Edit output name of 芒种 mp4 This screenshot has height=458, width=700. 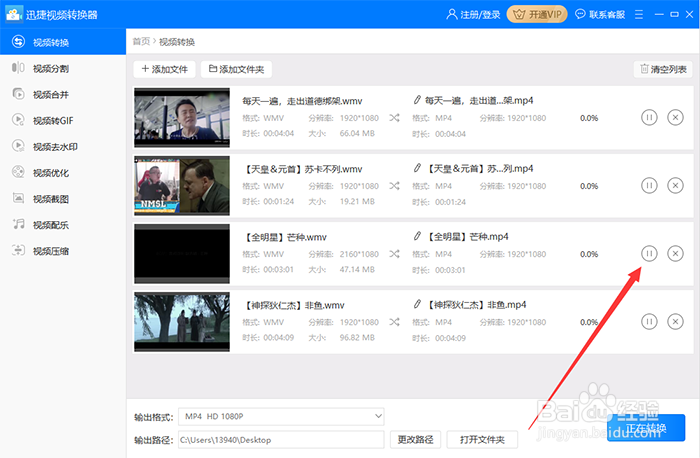[417, 236]
